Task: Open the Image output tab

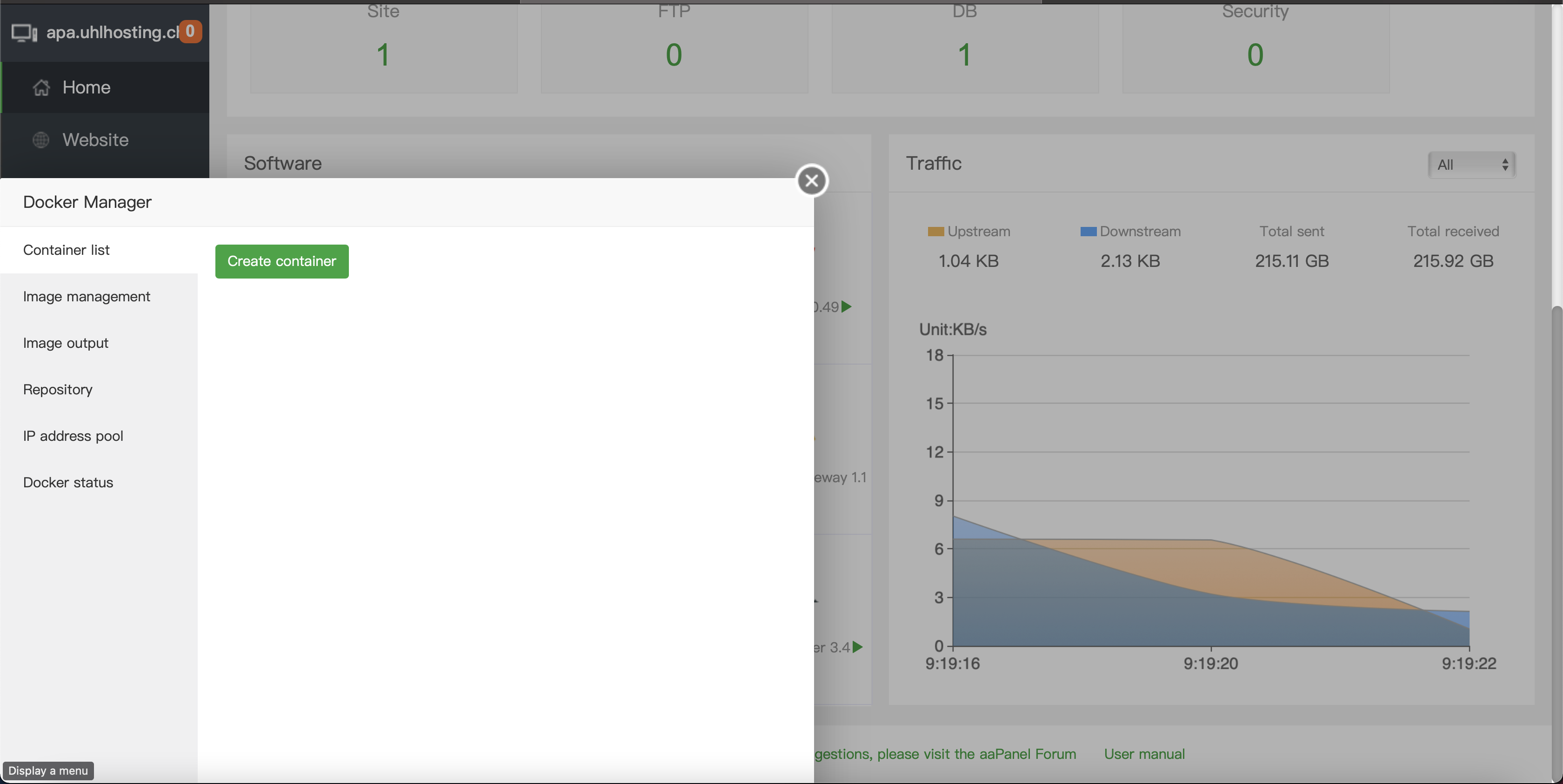Action: point(66,343)
